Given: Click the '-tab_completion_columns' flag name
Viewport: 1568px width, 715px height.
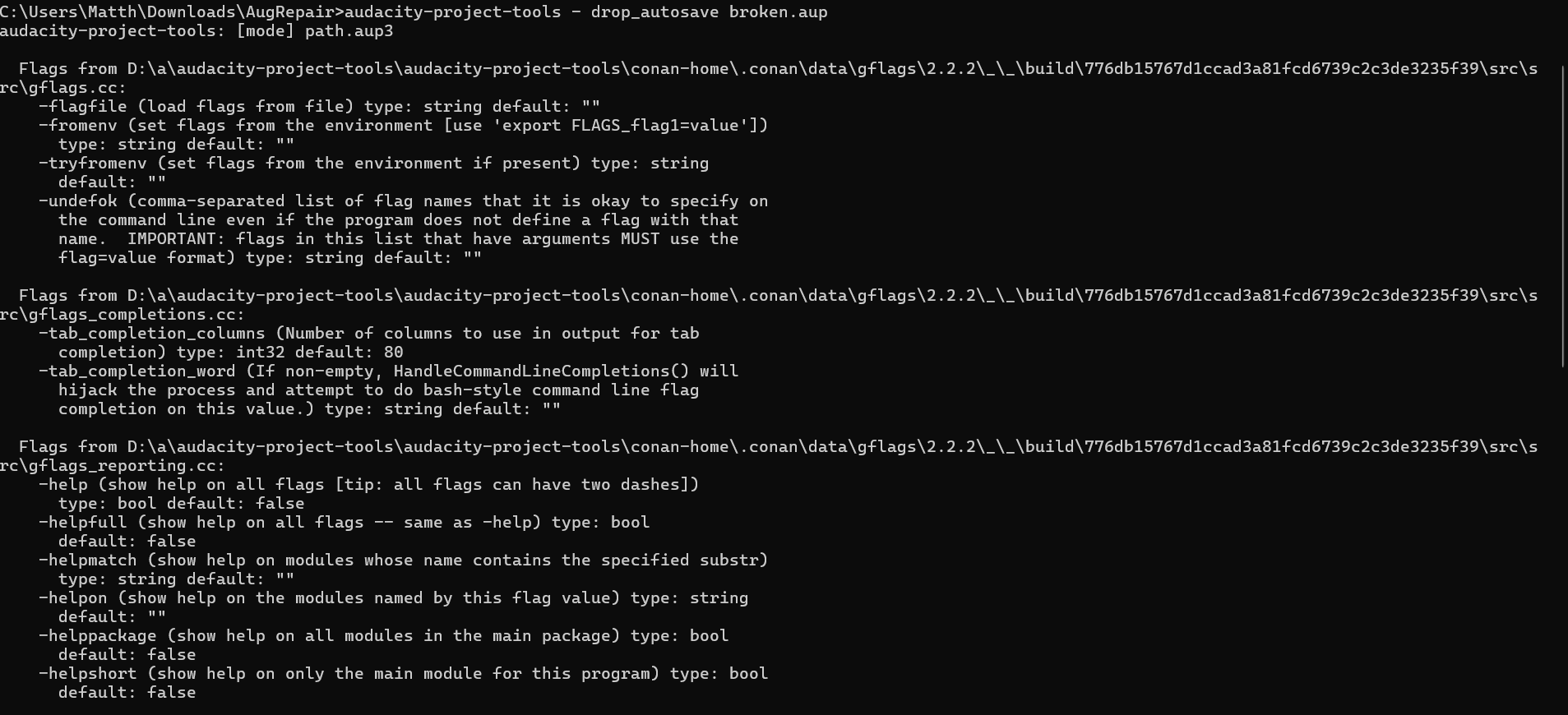Looking at the screenshot, I should click(x=151, y=334).
